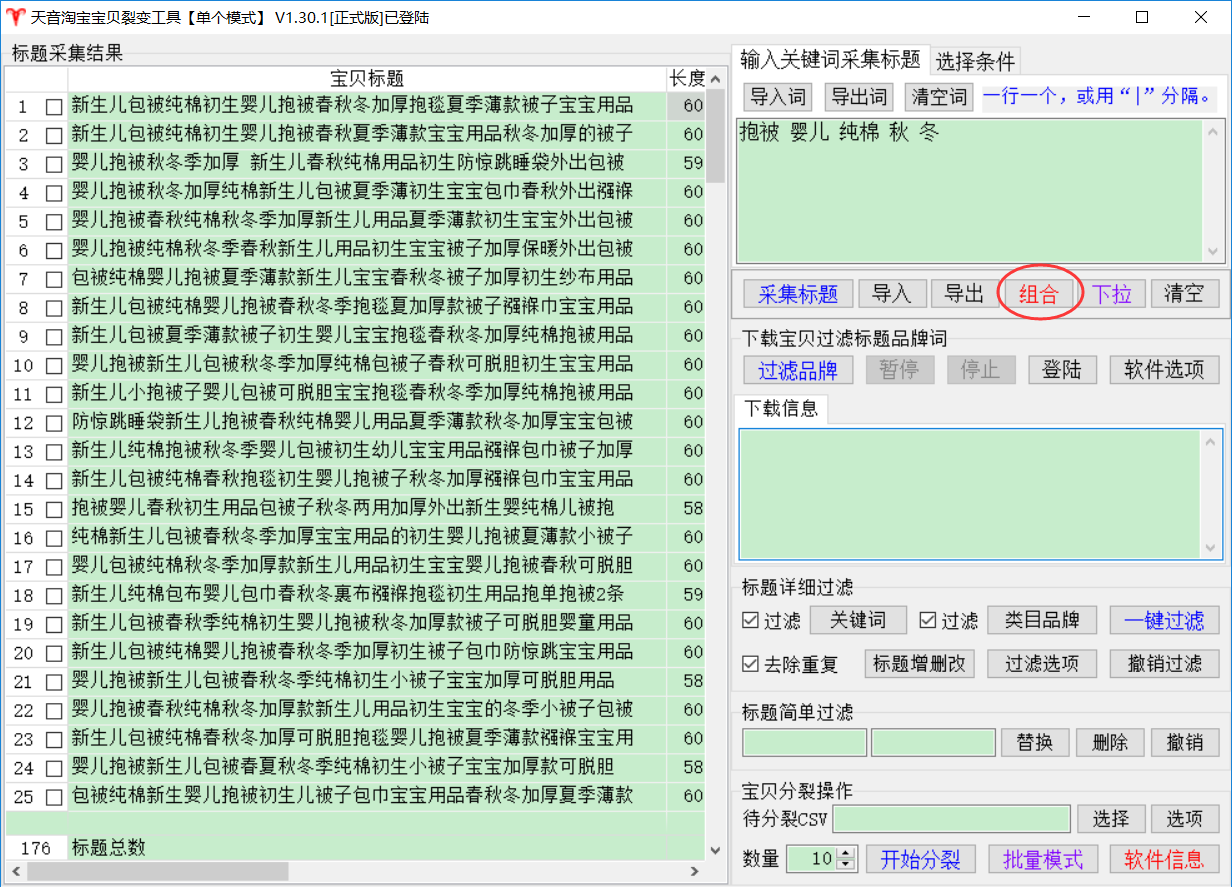Screen dimensions: 1232x887
Task: Uncheck the 过滤 checkbox beside 关键词 button
Action: coord(751,621)
